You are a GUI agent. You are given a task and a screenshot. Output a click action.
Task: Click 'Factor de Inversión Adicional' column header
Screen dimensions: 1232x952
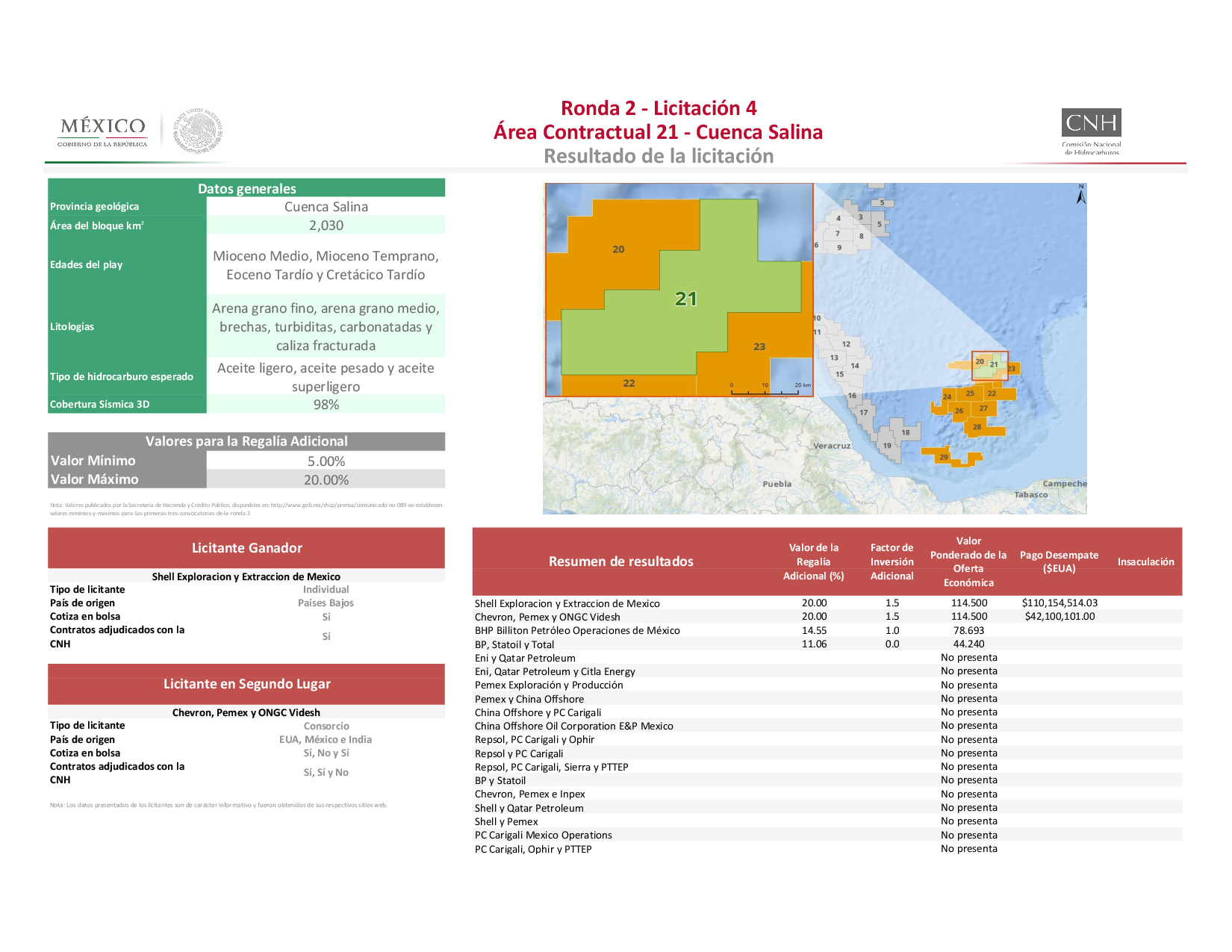892,561
